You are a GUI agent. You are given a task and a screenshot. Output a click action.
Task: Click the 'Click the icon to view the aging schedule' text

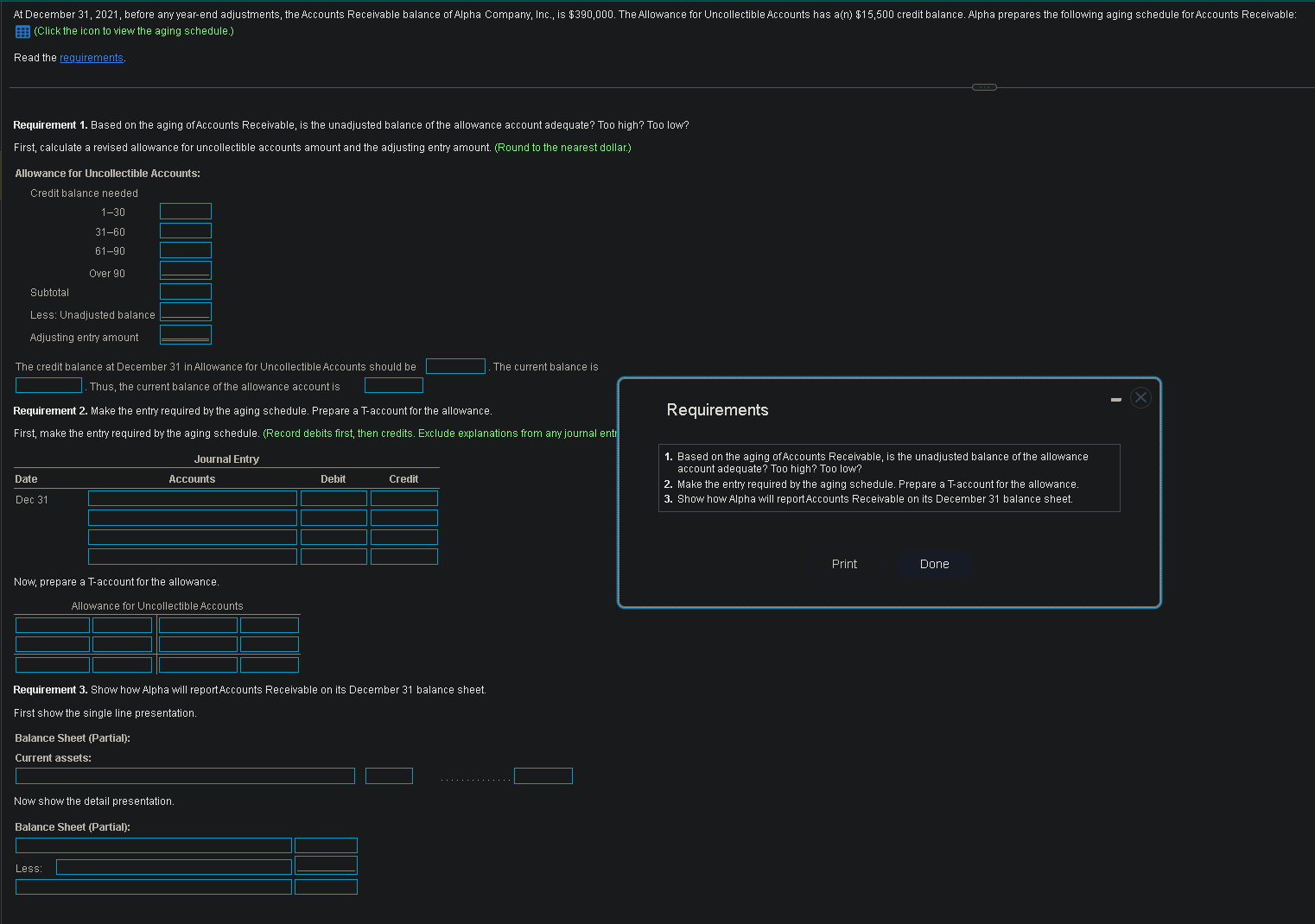[134, 31]
